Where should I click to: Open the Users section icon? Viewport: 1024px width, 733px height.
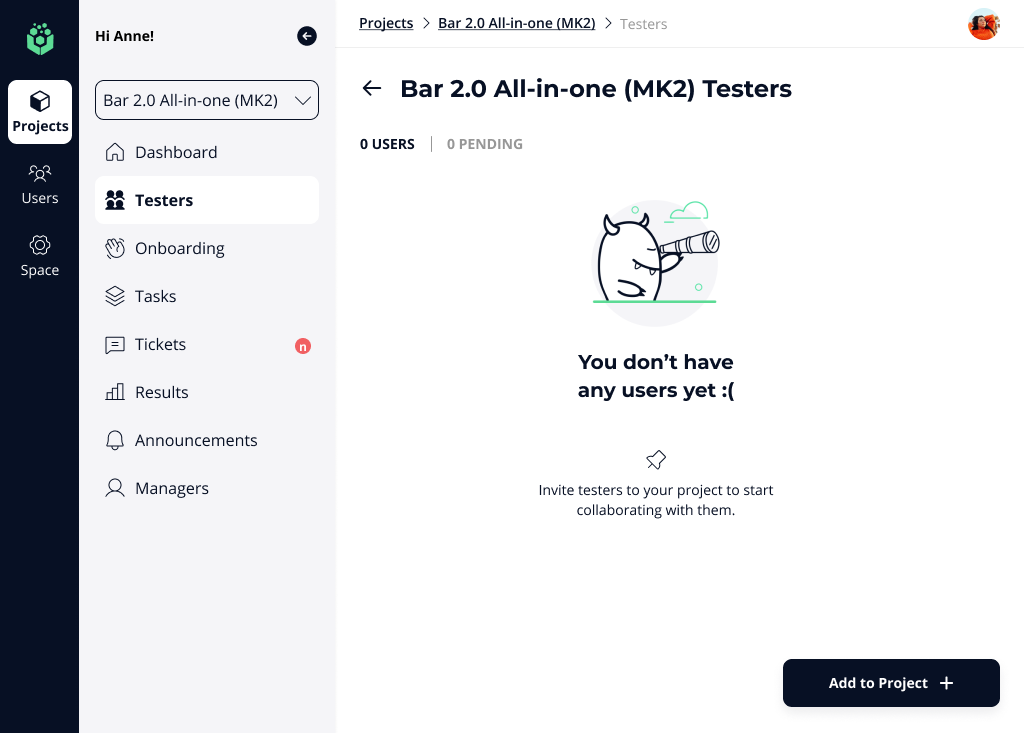pyautogui.click(x=40, y=174)
